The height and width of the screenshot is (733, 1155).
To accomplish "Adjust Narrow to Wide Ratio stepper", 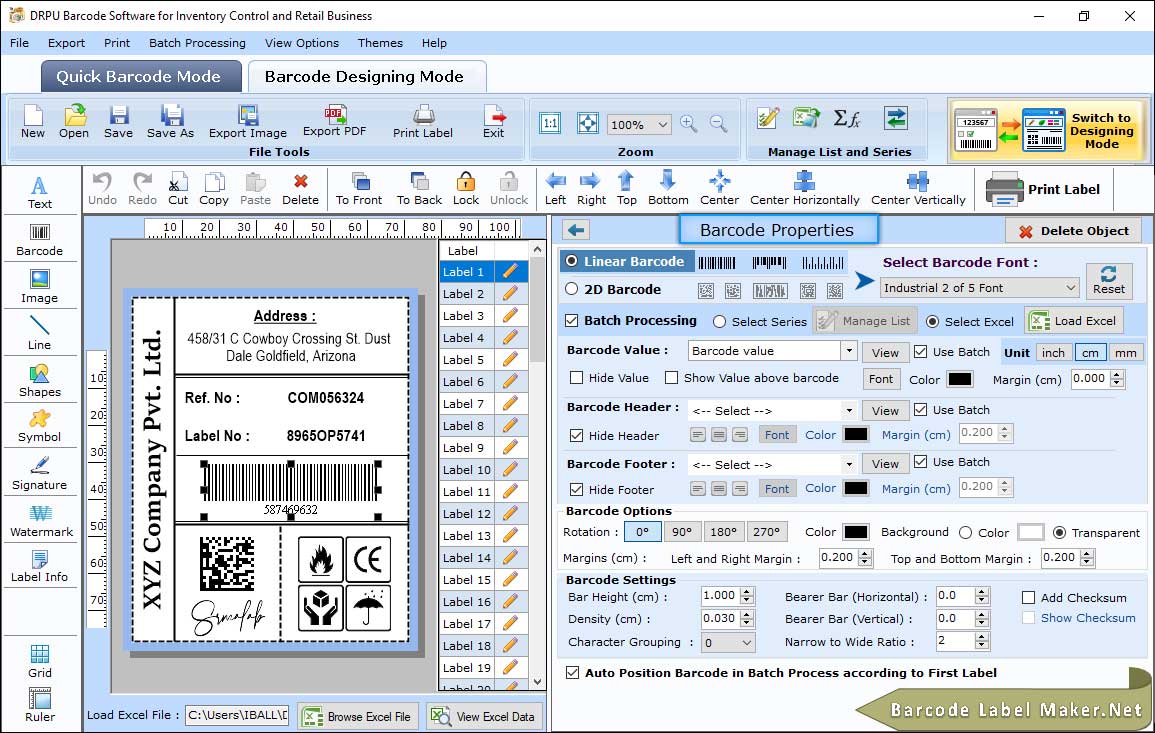I will point(981,641).
